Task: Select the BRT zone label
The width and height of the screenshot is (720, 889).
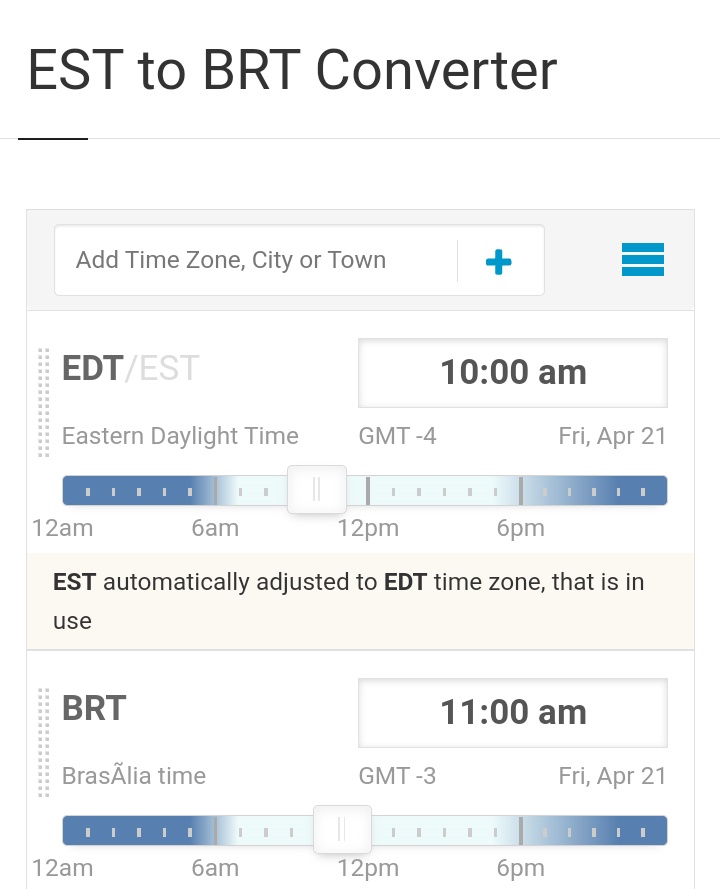Action: (x=94, y=708)
